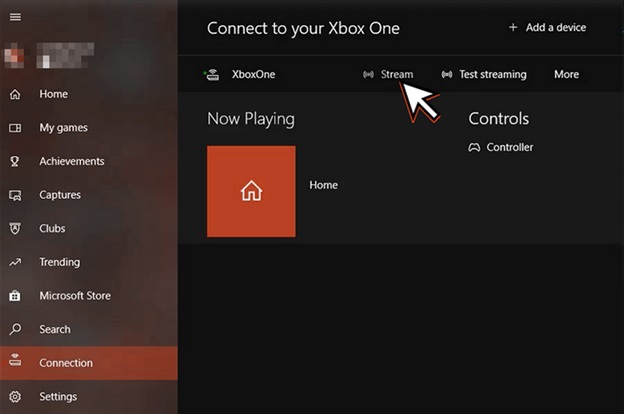
Task: Open the More options
Action: (567, 74)
